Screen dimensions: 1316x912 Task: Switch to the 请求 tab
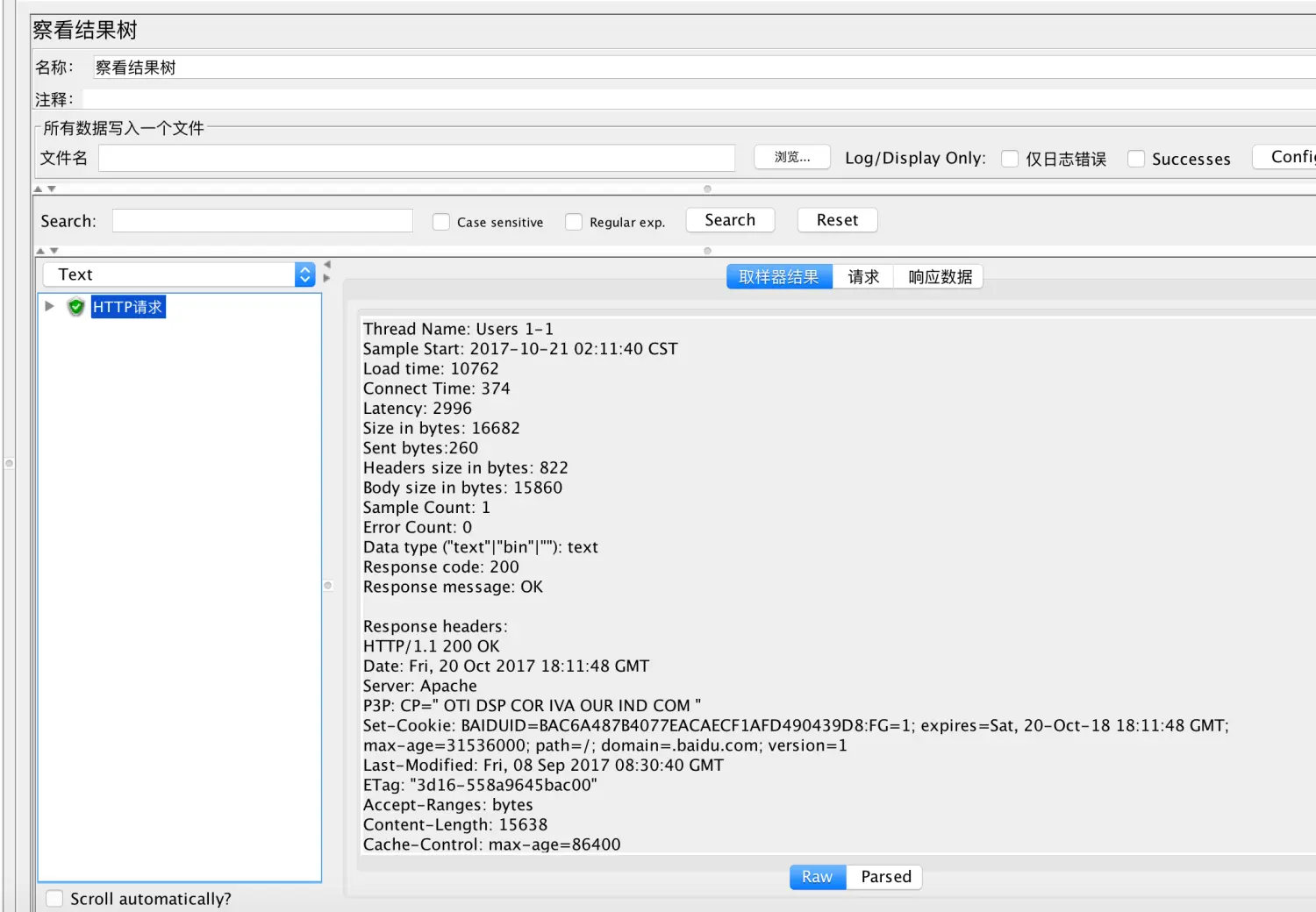pyautogui.click(x=863, y=277)
